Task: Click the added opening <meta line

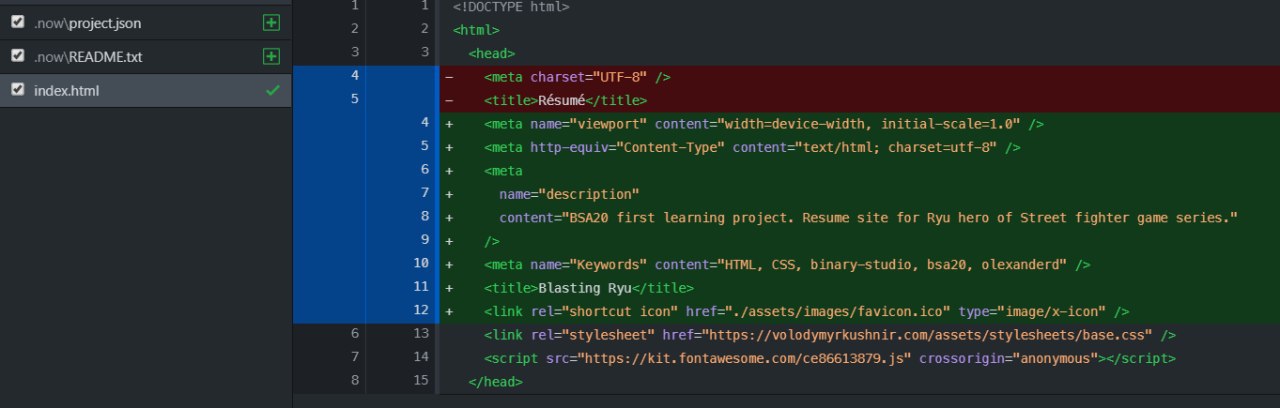Action: [860, 171]
